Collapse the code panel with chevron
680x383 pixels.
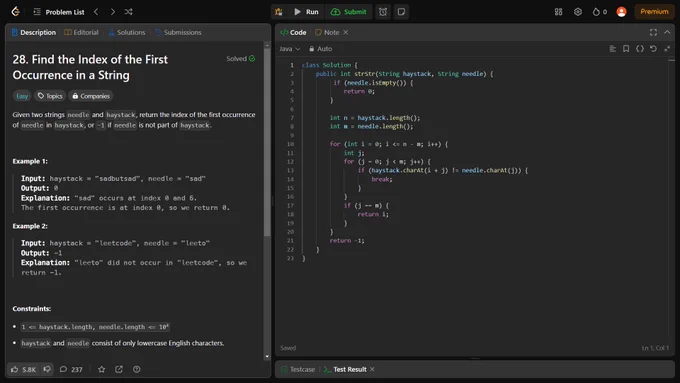pyautogui.click(x=667, y=32)
